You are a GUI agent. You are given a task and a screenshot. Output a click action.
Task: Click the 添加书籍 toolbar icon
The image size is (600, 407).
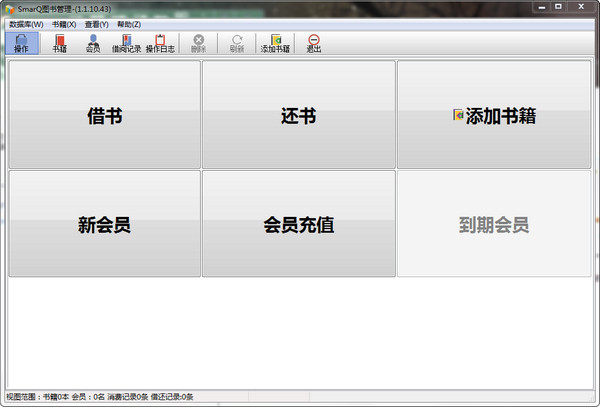[276, 43]
